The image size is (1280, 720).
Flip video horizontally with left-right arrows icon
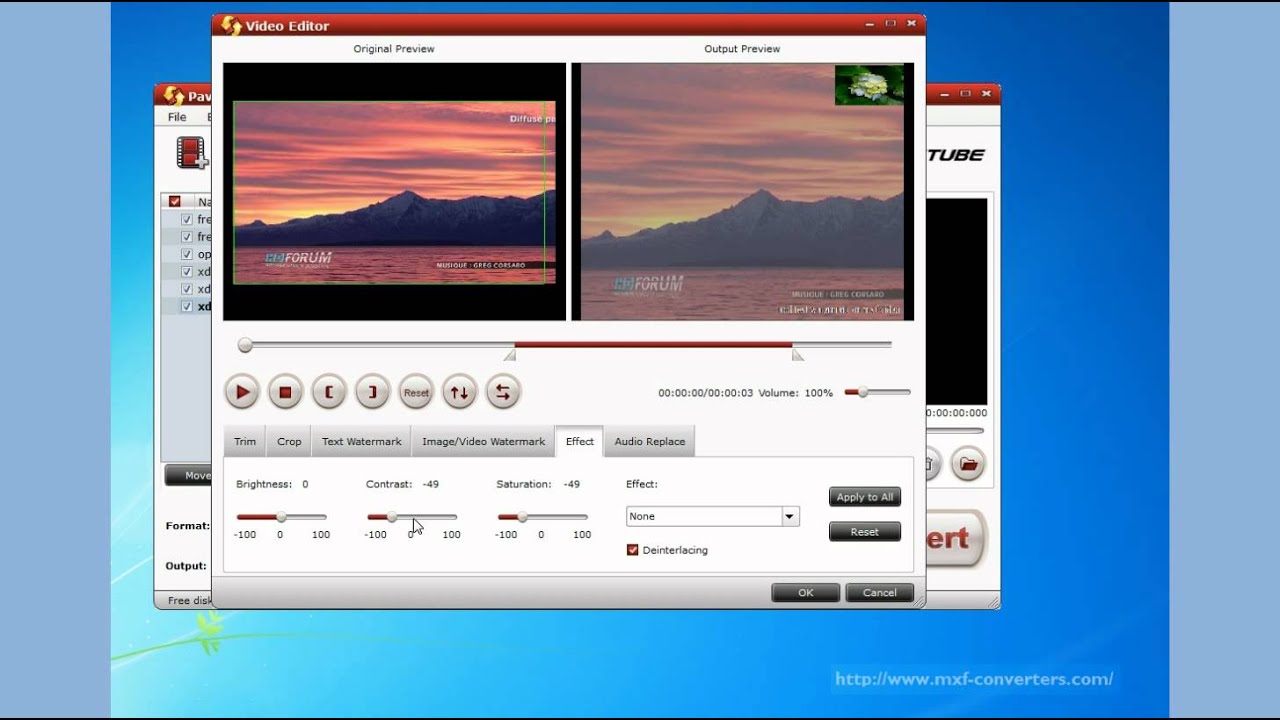click(503, 392)
